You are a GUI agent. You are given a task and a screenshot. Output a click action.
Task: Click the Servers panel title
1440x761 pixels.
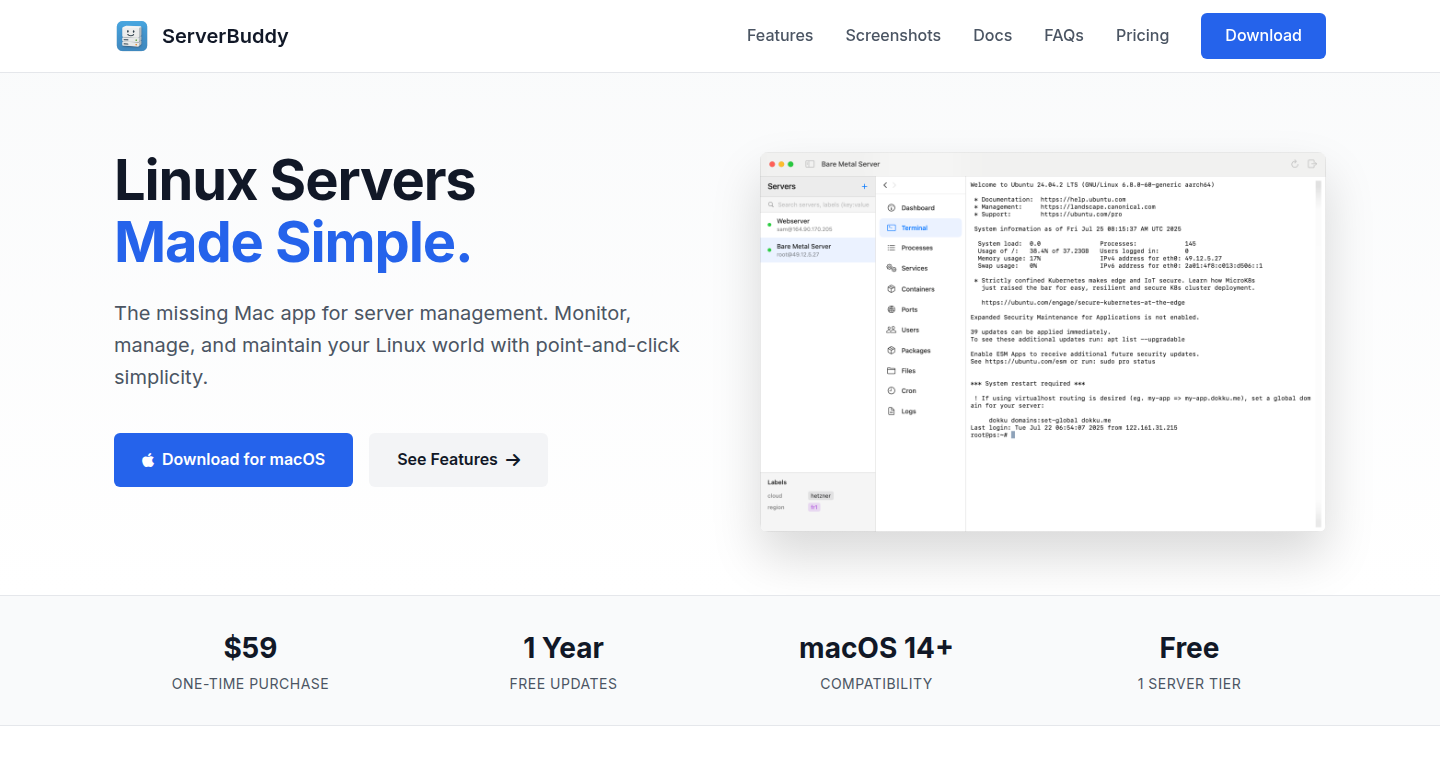click(782, 187)
